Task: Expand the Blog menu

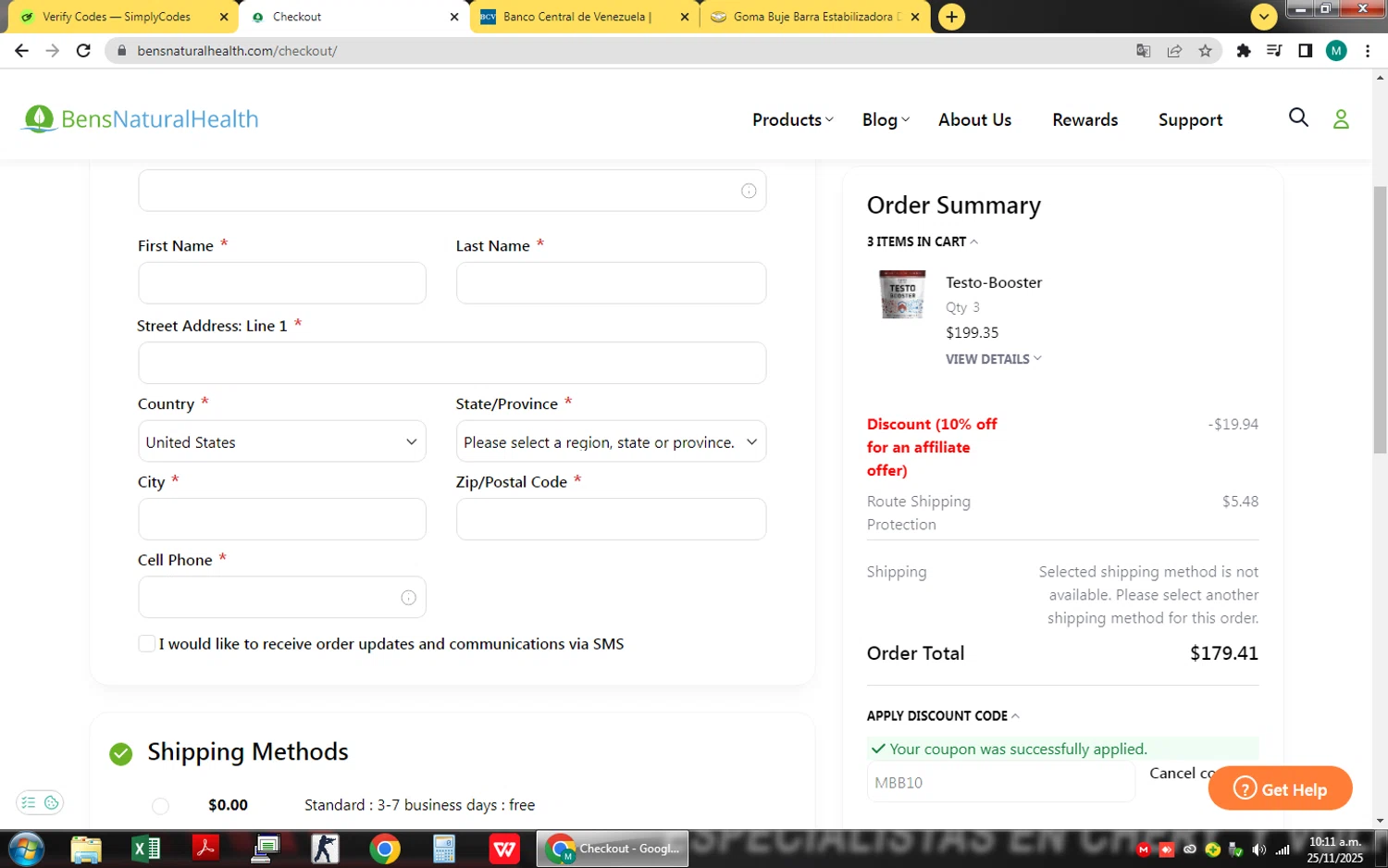Action: coord(886,119)
